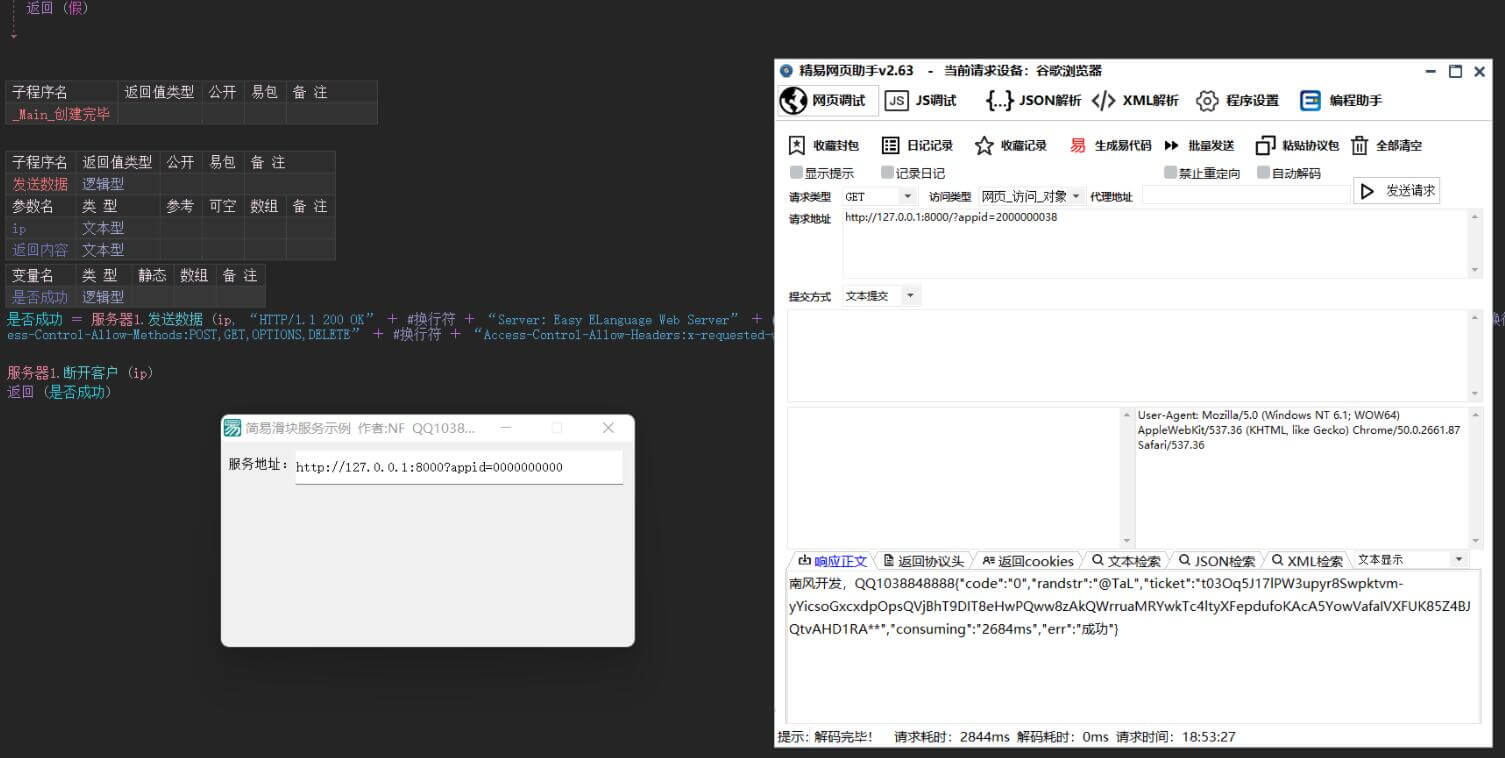Click the submit data box scroll-up arrow
Screen dimensions: 1505x758
(x=1475, y=318)
